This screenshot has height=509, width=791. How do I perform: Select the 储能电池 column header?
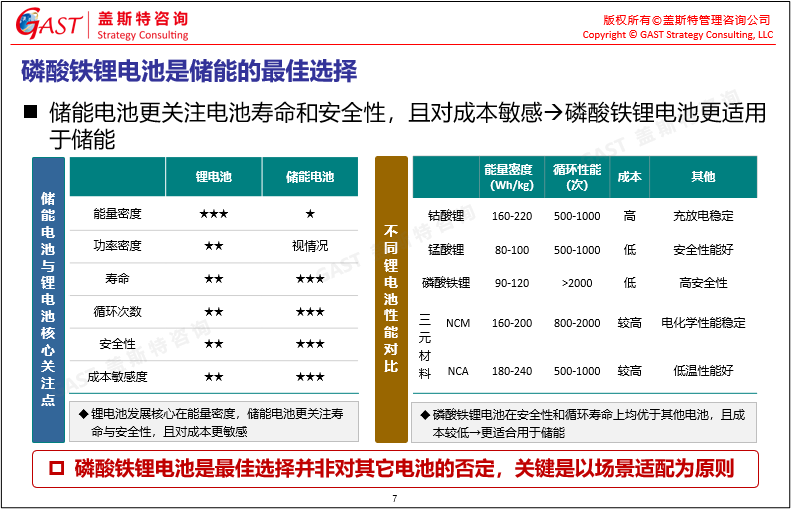pos(310,177)
